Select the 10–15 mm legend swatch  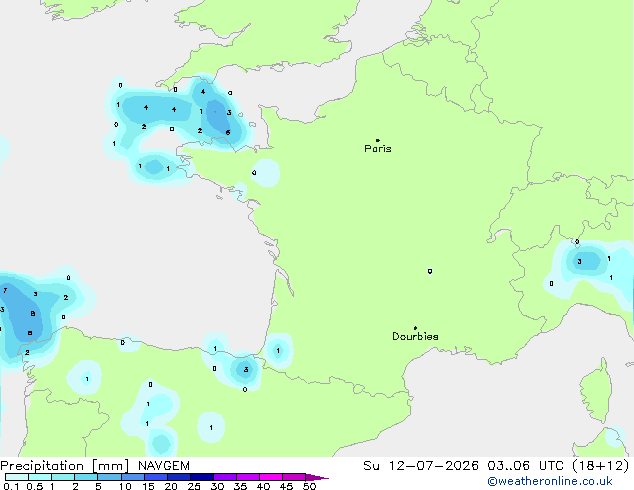pyautogui.click(x=132, y=477)
